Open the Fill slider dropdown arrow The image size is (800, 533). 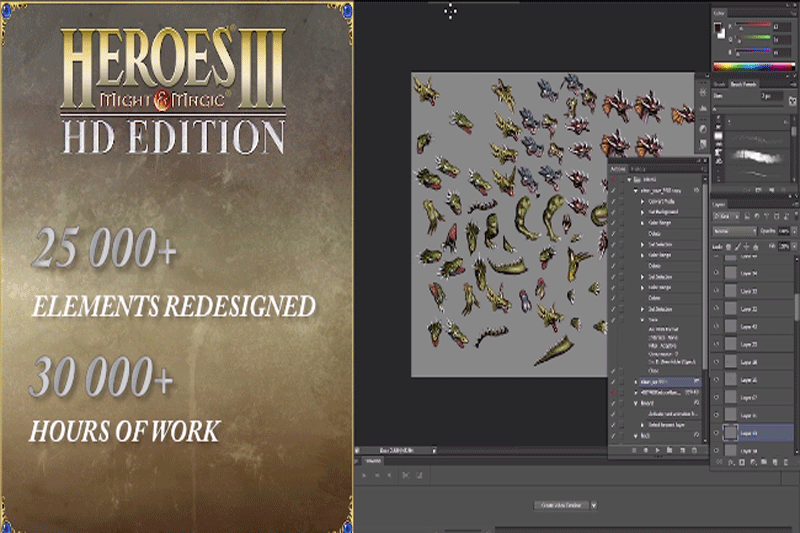tap(794, 247)
